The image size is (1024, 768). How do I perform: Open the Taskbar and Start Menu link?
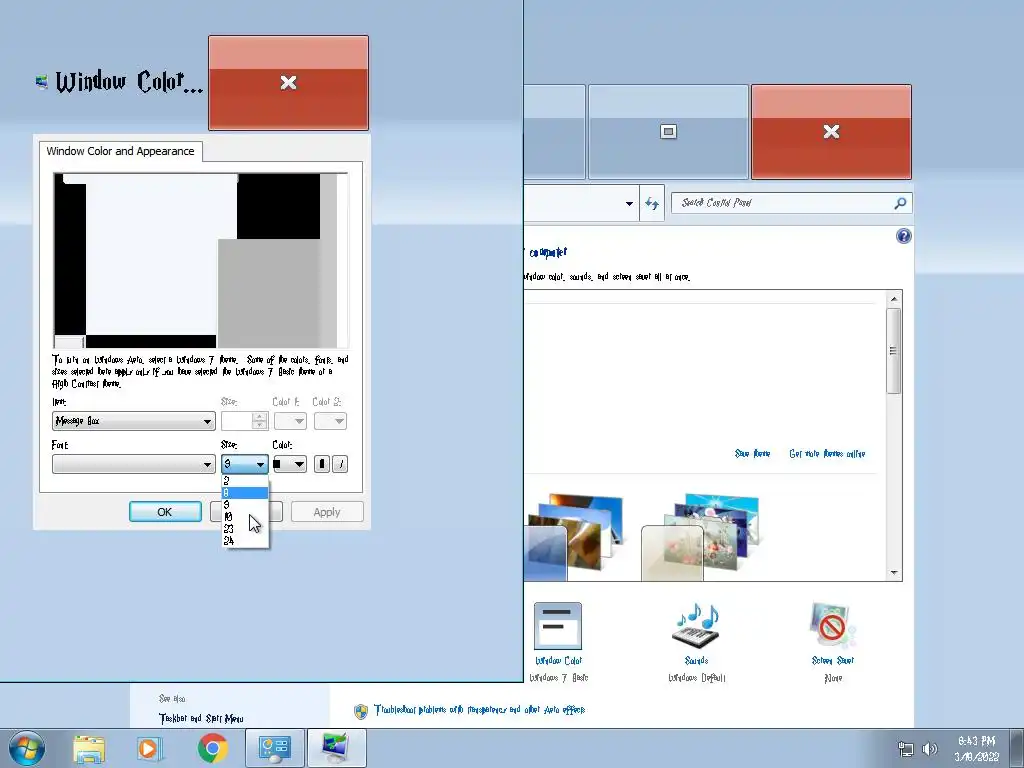coord(201,718)
